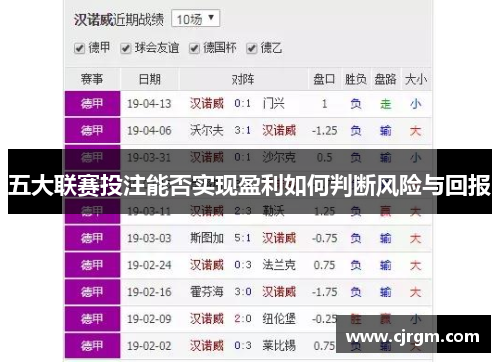Click 汉诺威 in the 19-02-16 row
This screenshot has width=500, height=362.
click(279, 292)
